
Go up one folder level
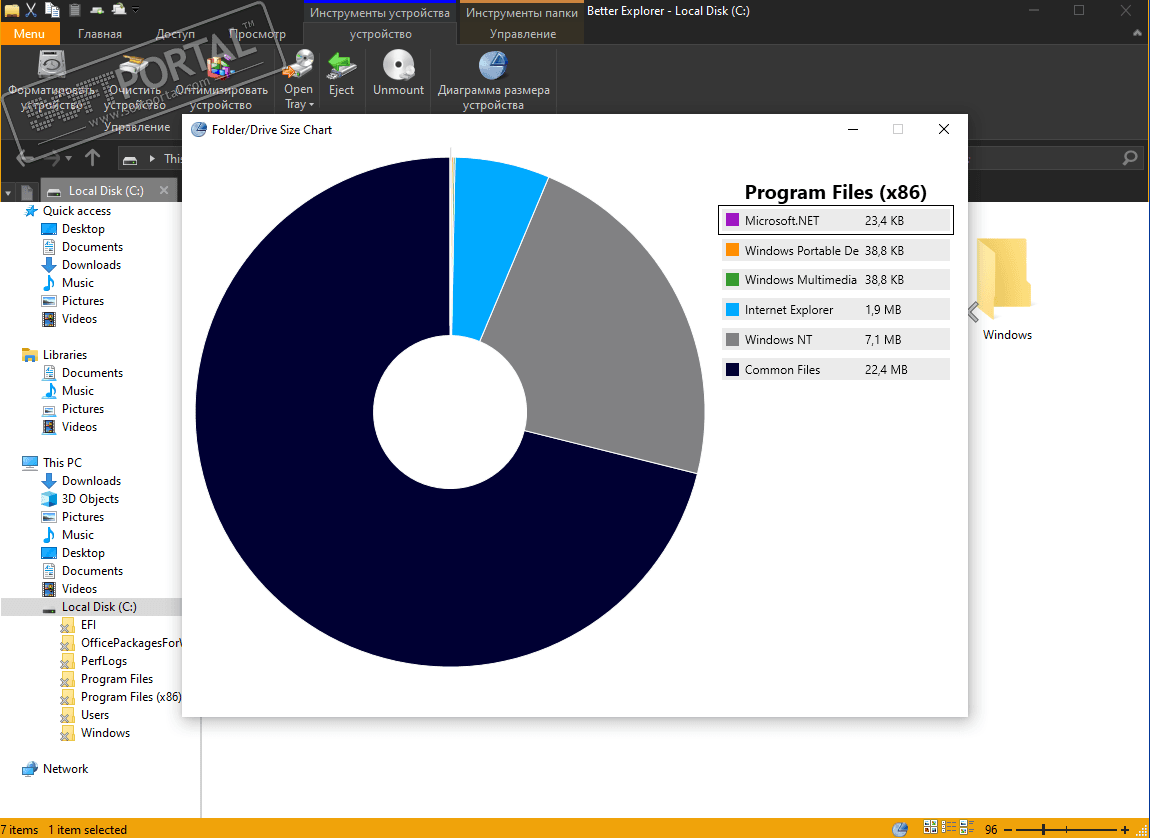(92, 158)
